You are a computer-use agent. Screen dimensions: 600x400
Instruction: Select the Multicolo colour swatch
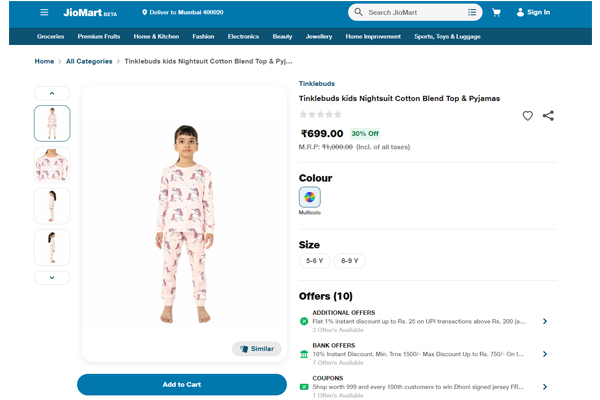310,197
